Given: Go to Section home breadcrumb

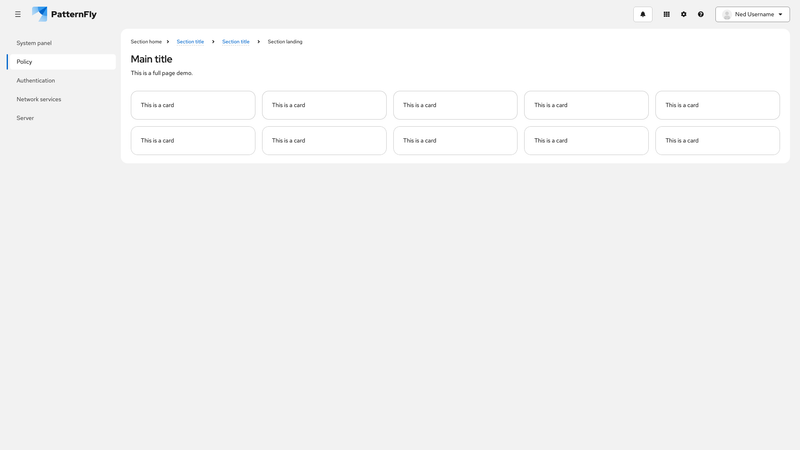Looking at the screenshot, I should [146, 42].
